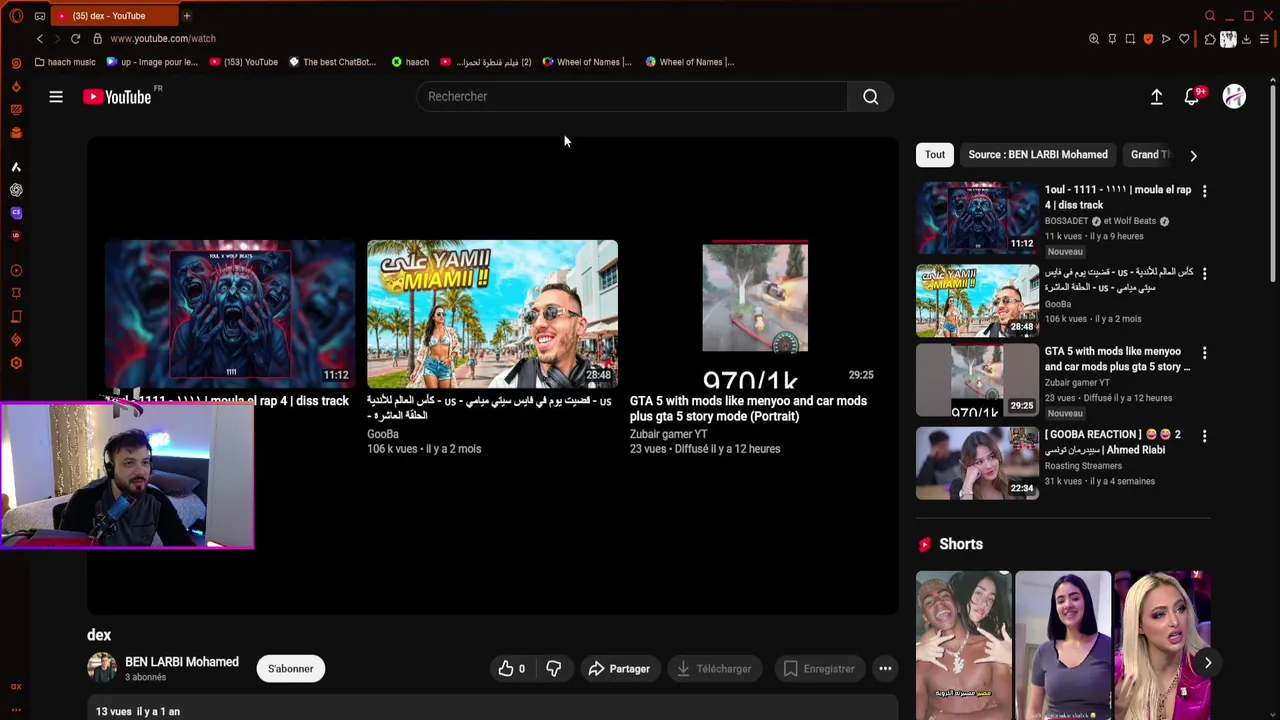The image size is (1280, 720).
Task: Open the browser snapshot tool icon
Action: point(1130,39)
